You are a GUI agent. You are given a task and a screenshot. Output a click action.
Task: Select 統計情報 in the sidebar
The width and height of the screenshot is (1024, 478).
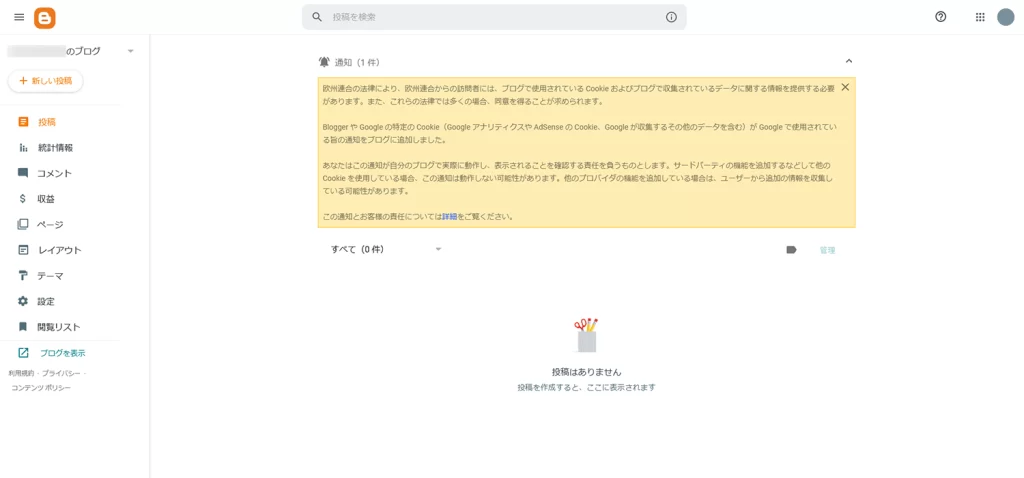(55, 147)
